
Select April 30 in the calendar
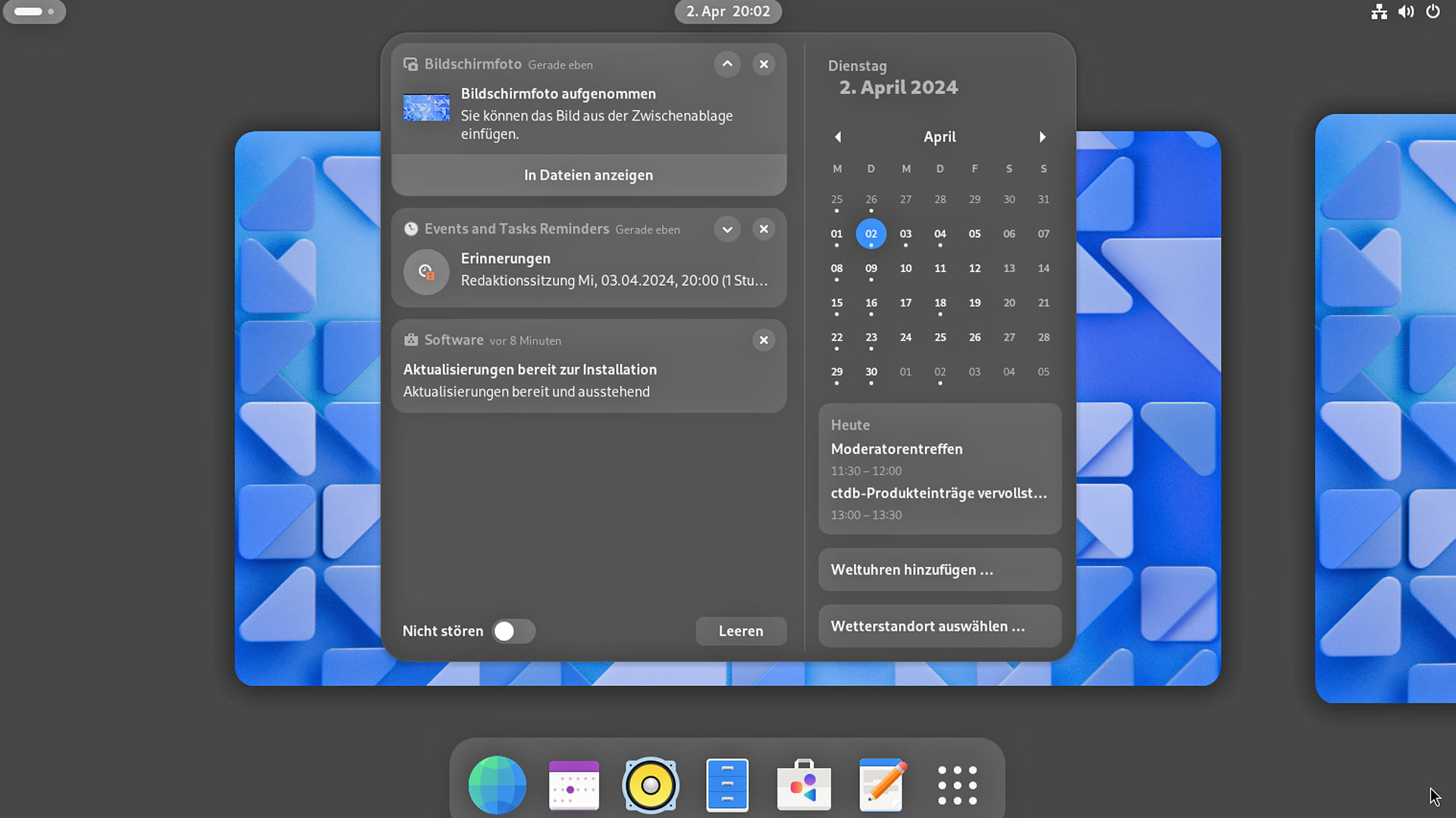click(871, 372)
